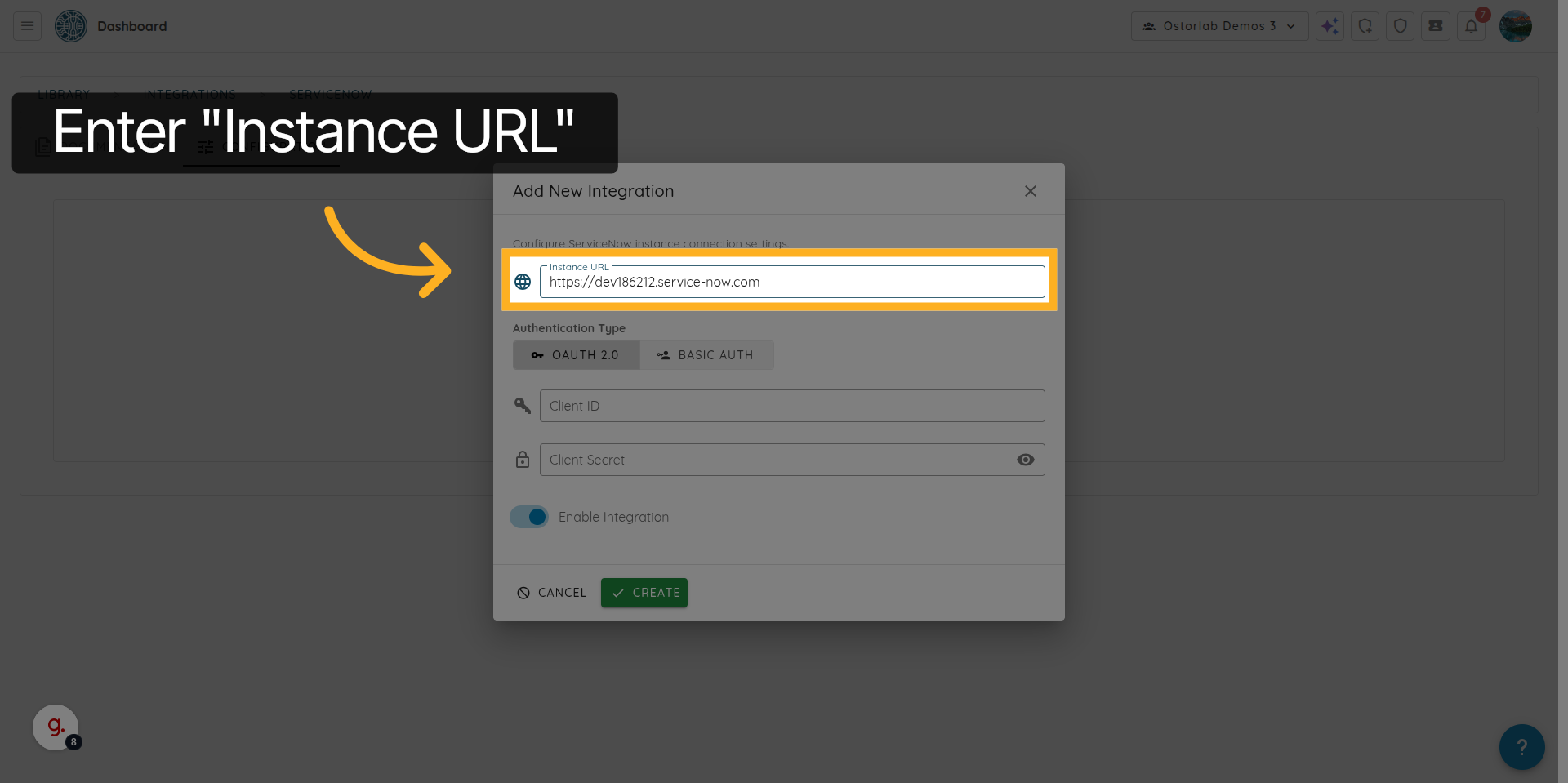Open the AI assistant sparkles icon
This screenshot has width=1568, height=783.
pos(1330,25)
